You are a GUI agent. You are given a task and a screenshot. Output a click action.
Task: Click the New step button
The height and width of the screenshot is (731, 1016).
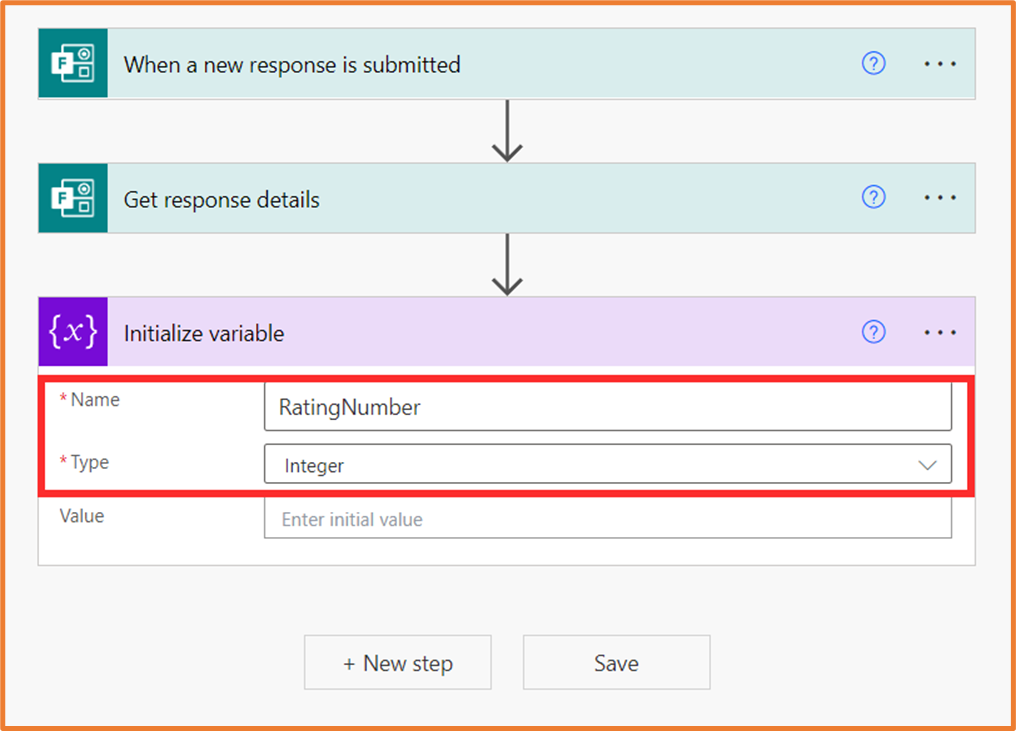(397, 662)
